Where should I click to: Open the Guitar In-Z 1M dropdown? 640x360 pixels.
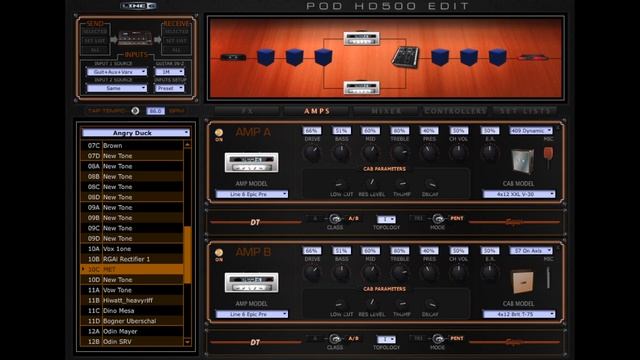tap(169, 72)
